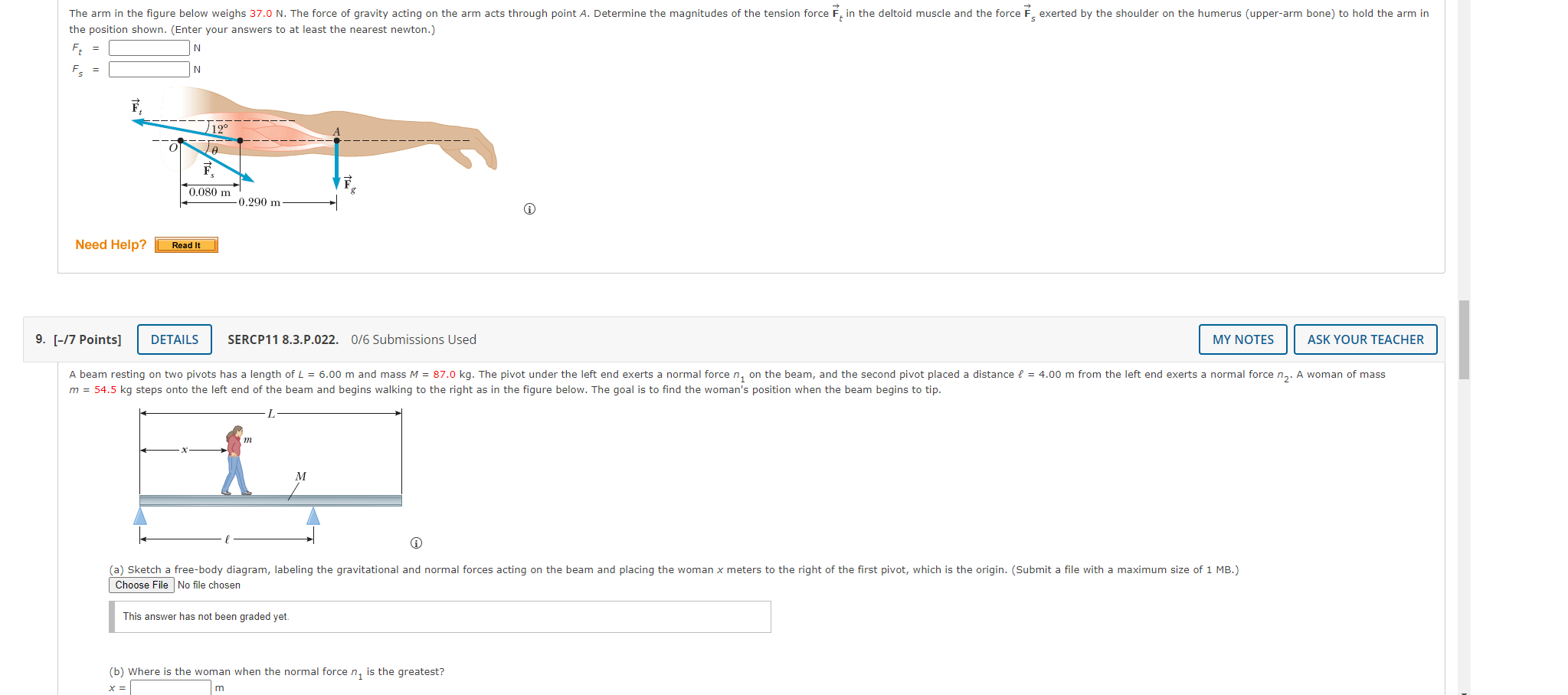Click the DETAILS button for question 9
Image resolution: width=1568 pixels, height=695 pixels.
175,339
